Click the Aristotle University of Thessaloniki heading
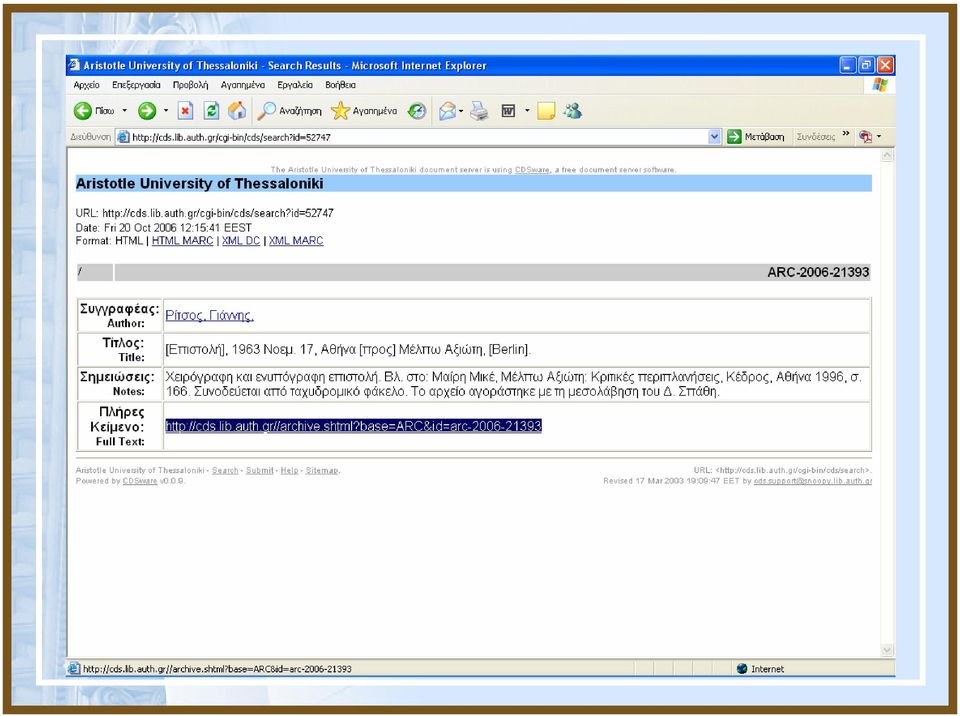960x716 pixels. (x=200, y=183)
